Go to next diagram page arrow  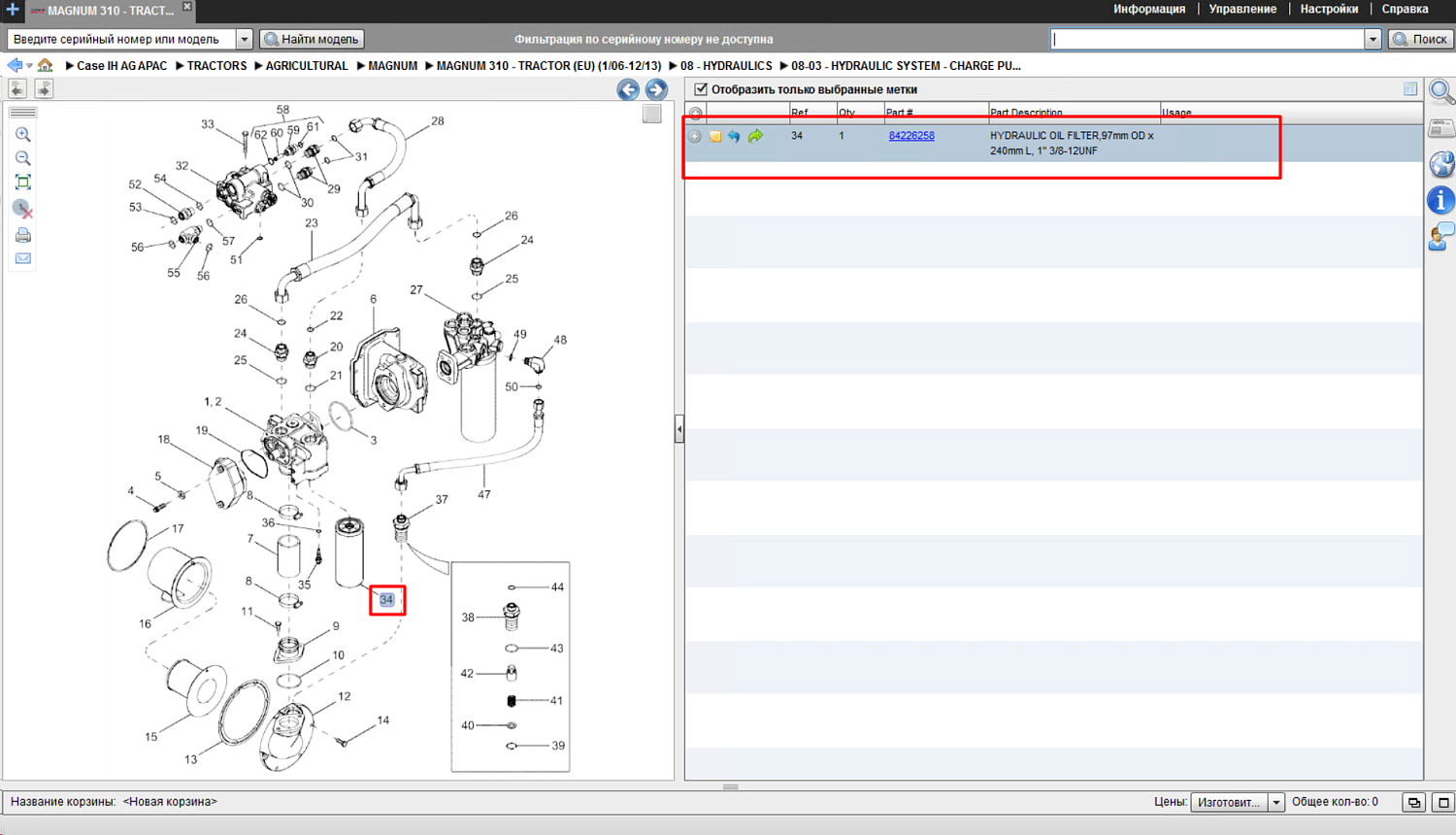coord(656,89)
